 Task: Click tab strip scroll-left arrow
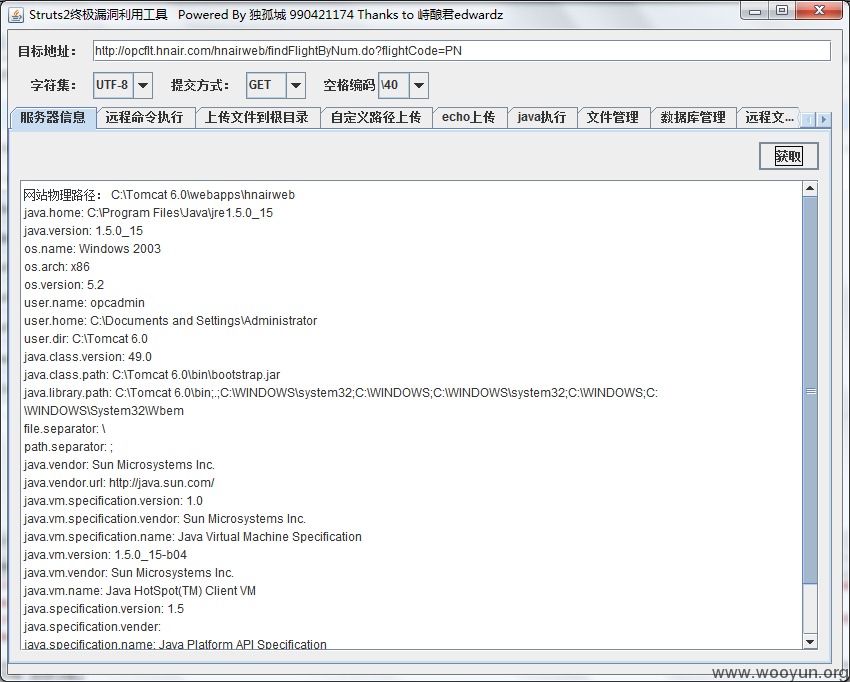tap(808, 119)
